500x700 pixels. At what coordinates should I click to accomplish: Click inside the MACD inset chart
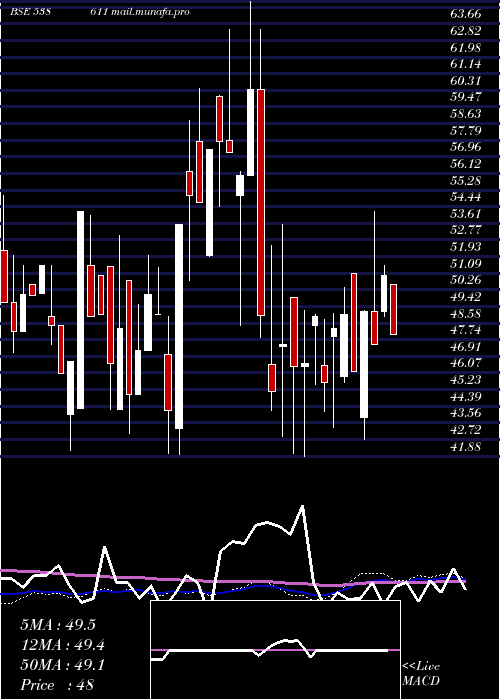pyautogui.click(x=275, y=650)
